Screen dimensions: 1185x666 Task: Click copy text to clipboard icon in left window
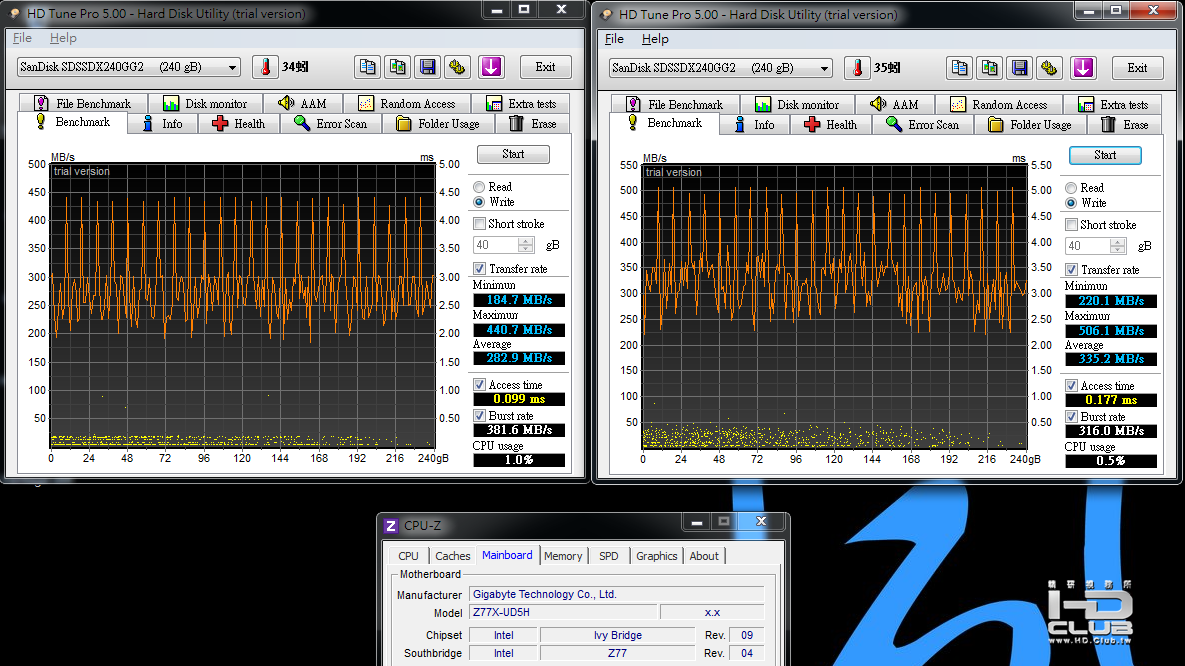point(367,67)
